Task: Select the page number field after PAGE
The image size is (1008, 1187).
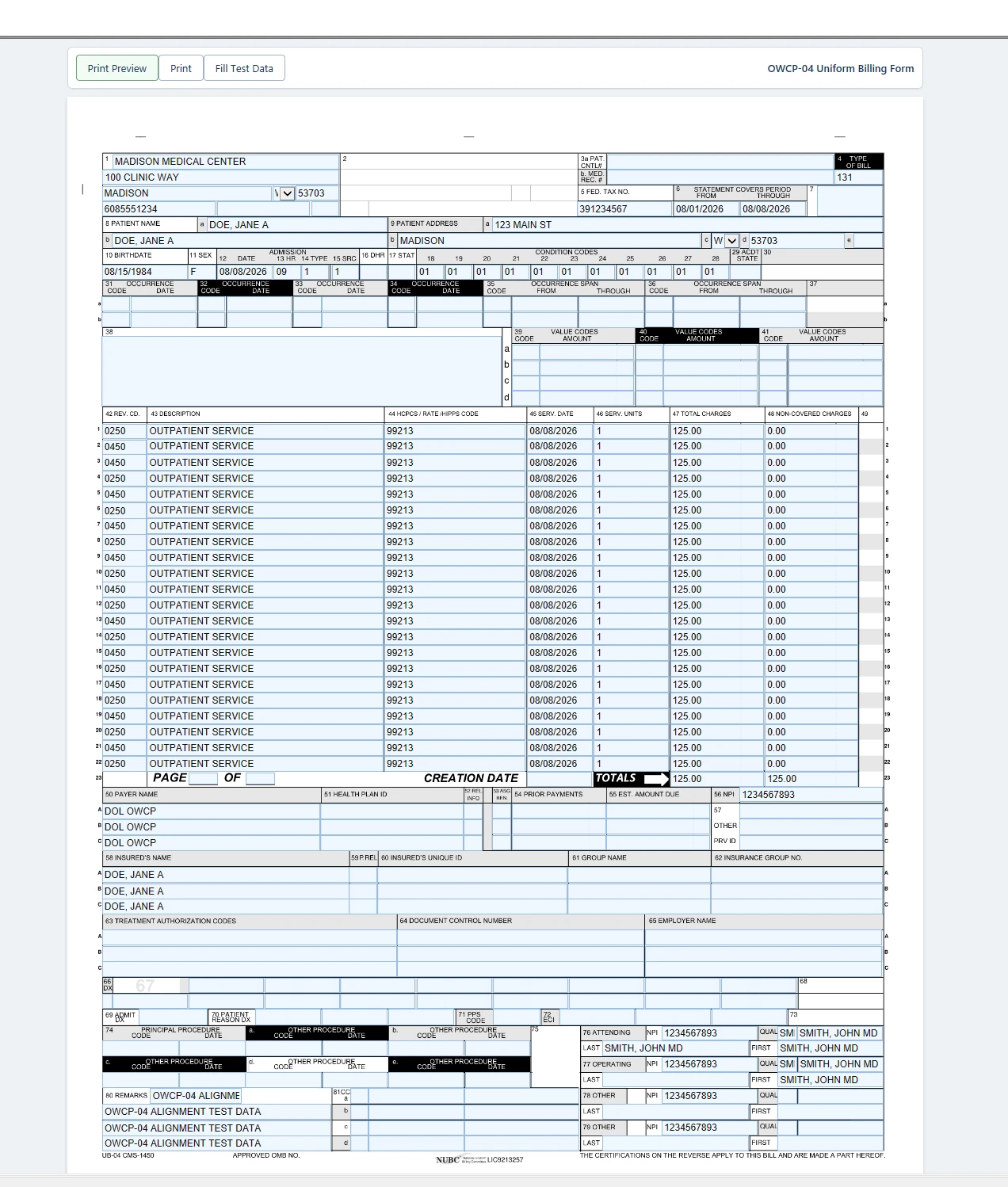Action: click(x=203, y=779)
